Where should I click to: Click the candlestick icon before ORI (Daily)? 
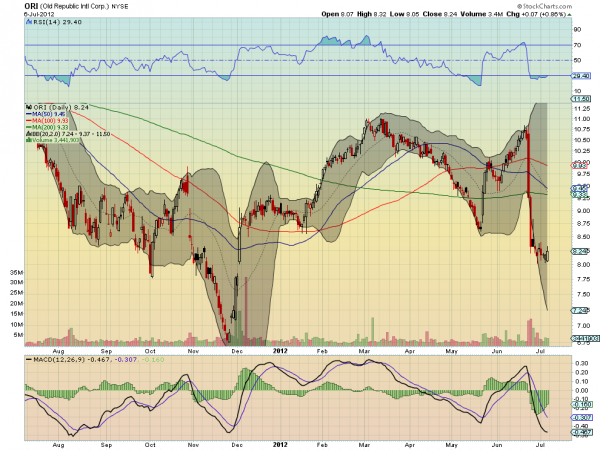coord(29,107)
